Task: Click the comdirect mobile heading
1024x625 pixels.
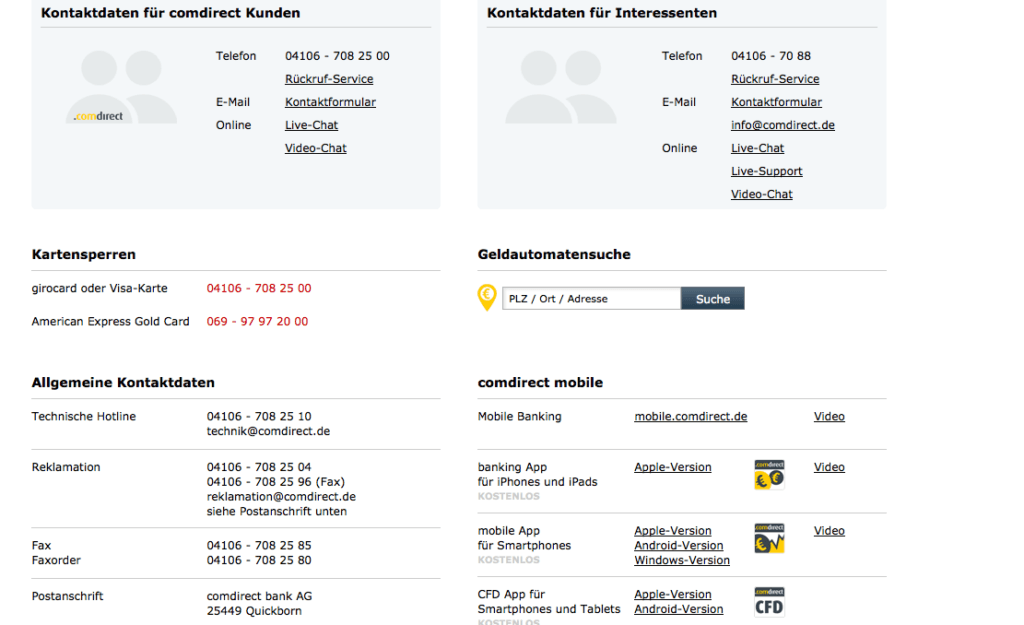Action: [x=541, y=383]
